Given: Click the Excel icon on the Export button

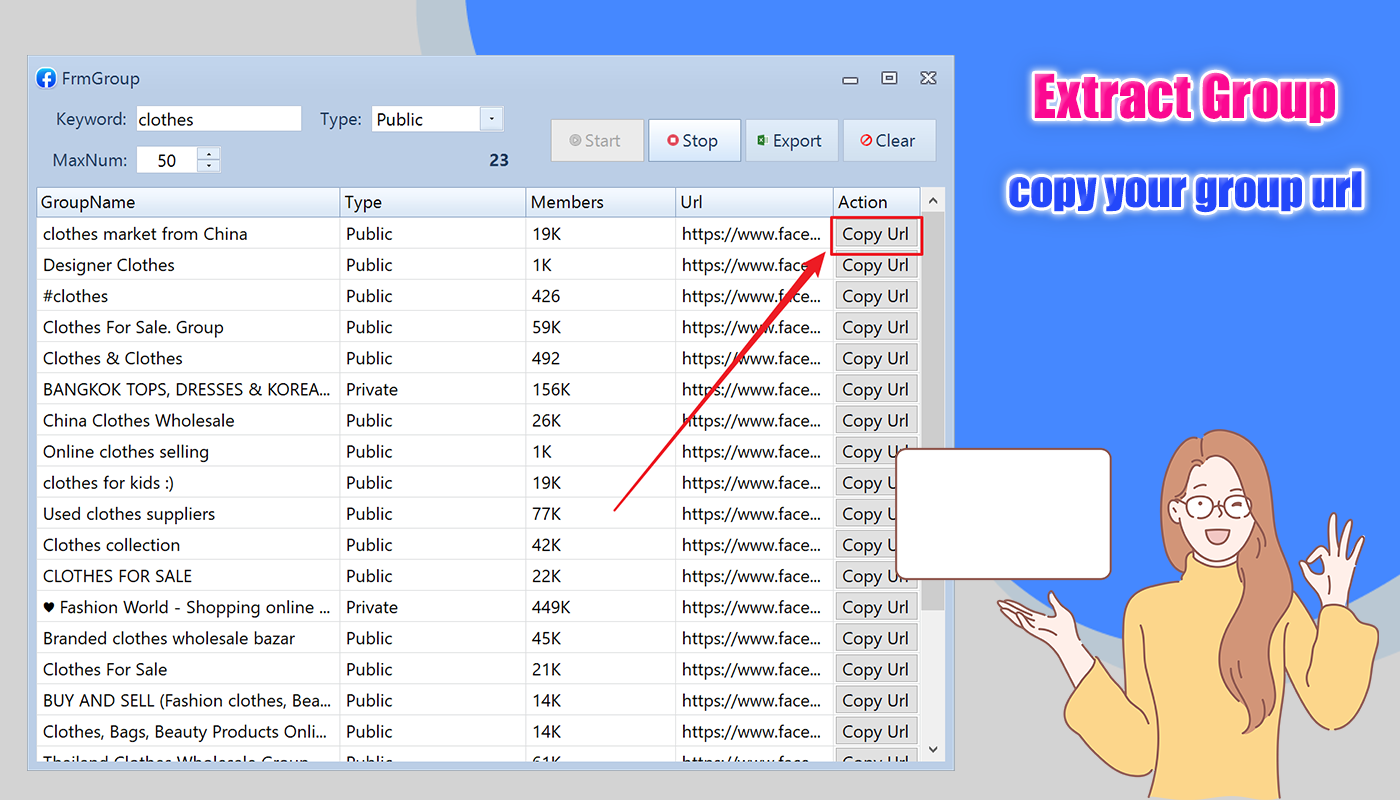Looking at the screenshot, I should coord(764,140).
